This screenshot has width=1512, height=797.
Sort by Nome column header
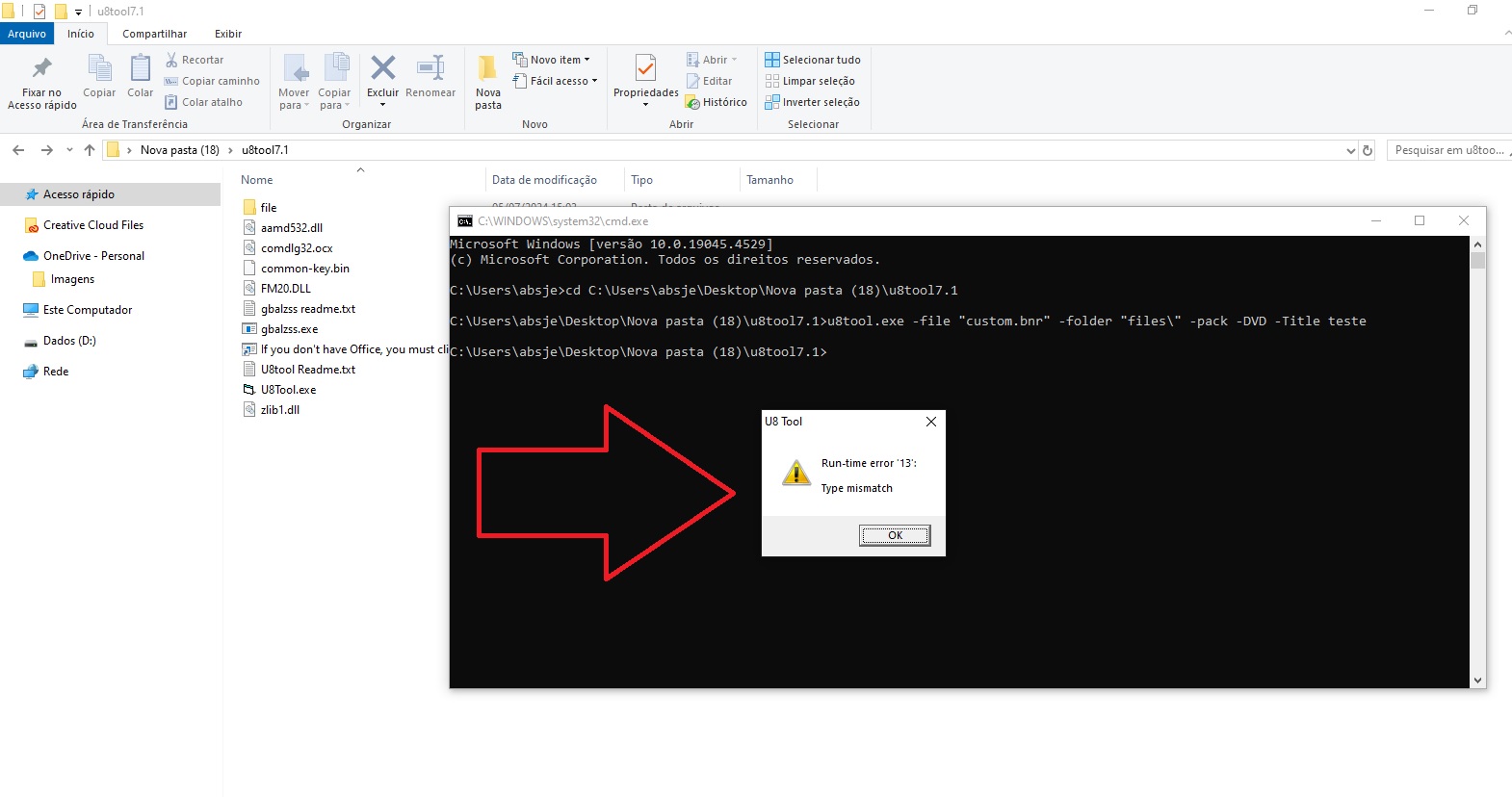point(257,180)
